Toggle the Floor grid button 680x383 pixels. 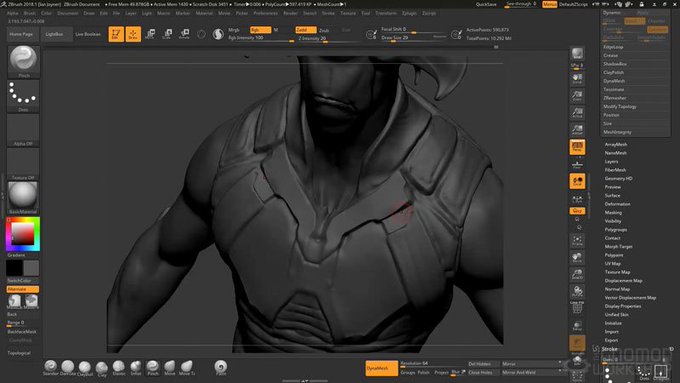tap(577, 164)
